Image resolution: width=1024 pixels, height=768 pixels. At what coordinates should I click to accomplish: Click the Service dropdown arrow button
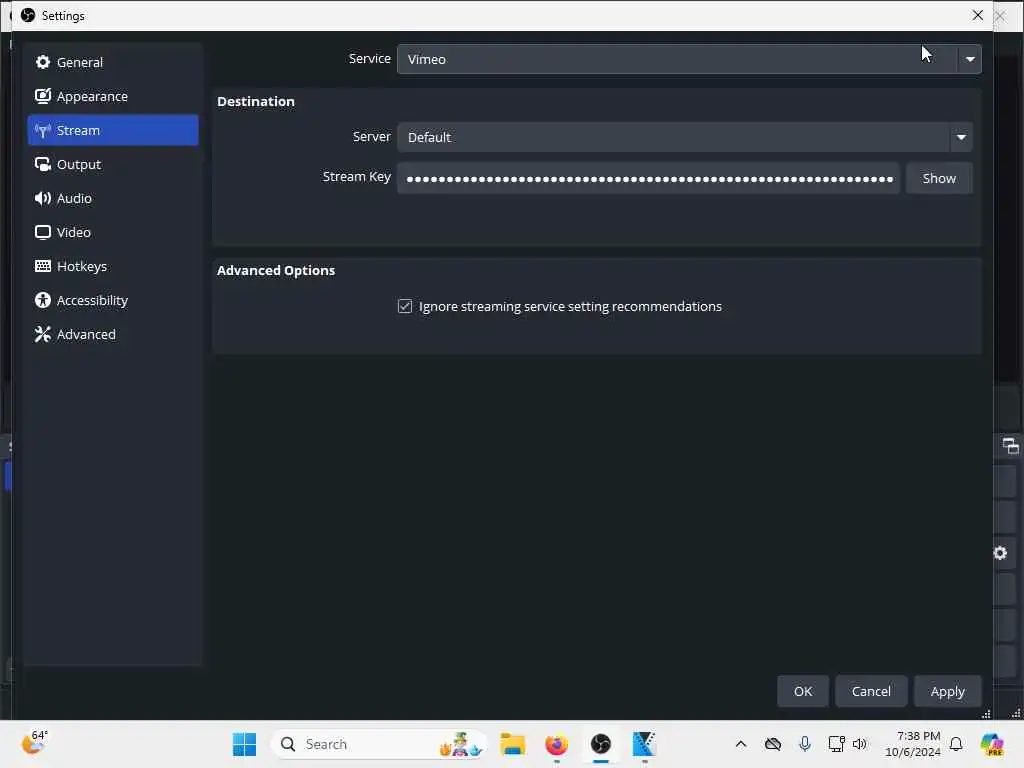[x=970, y=59]
